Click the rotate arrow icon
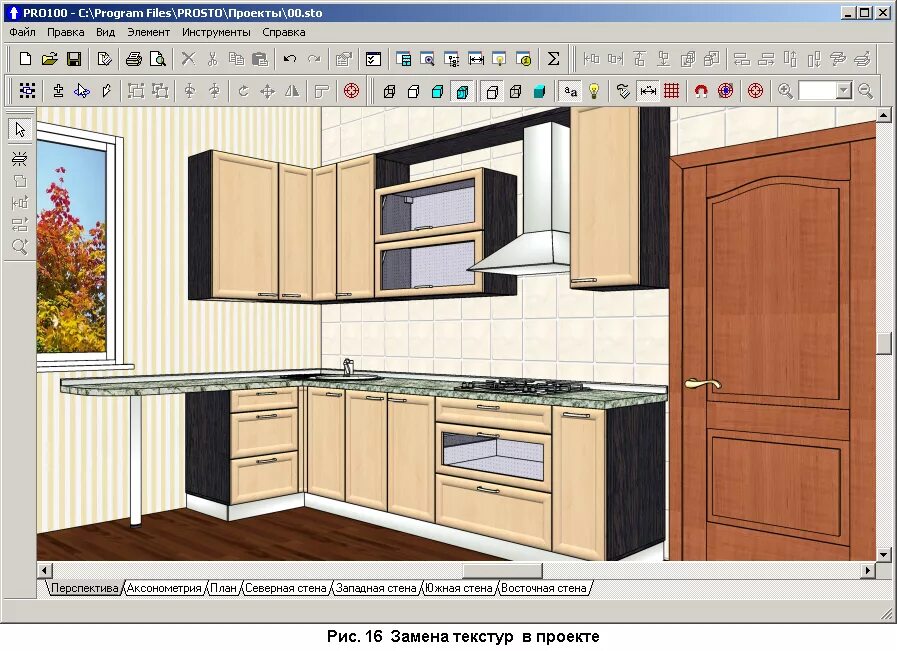 click(243, 90)
